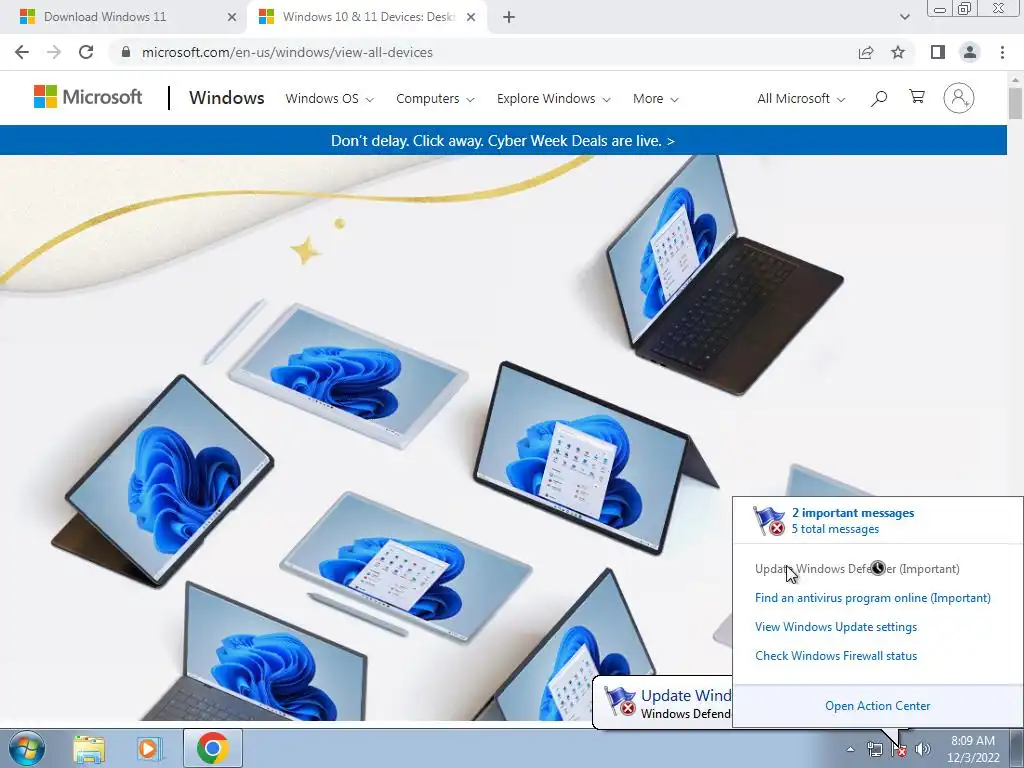Click Check Windows Firewall status
Screen dimensions: 1024x768
coord(836,656)
